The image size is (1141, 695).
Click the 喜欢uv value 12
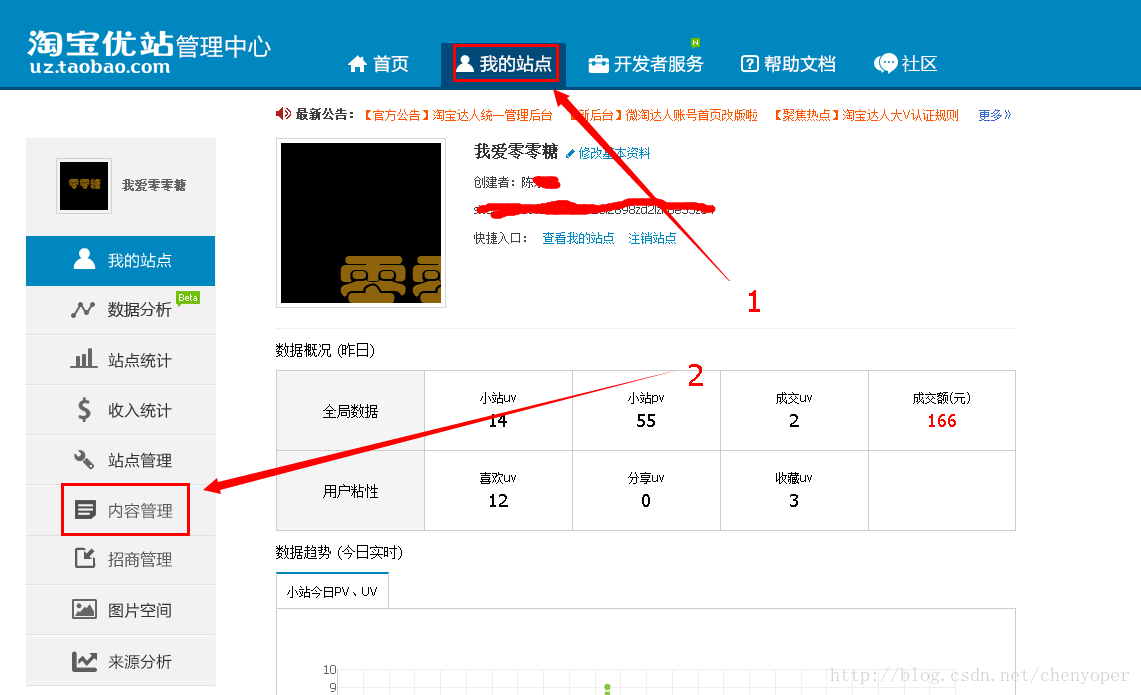coord(498,501)
